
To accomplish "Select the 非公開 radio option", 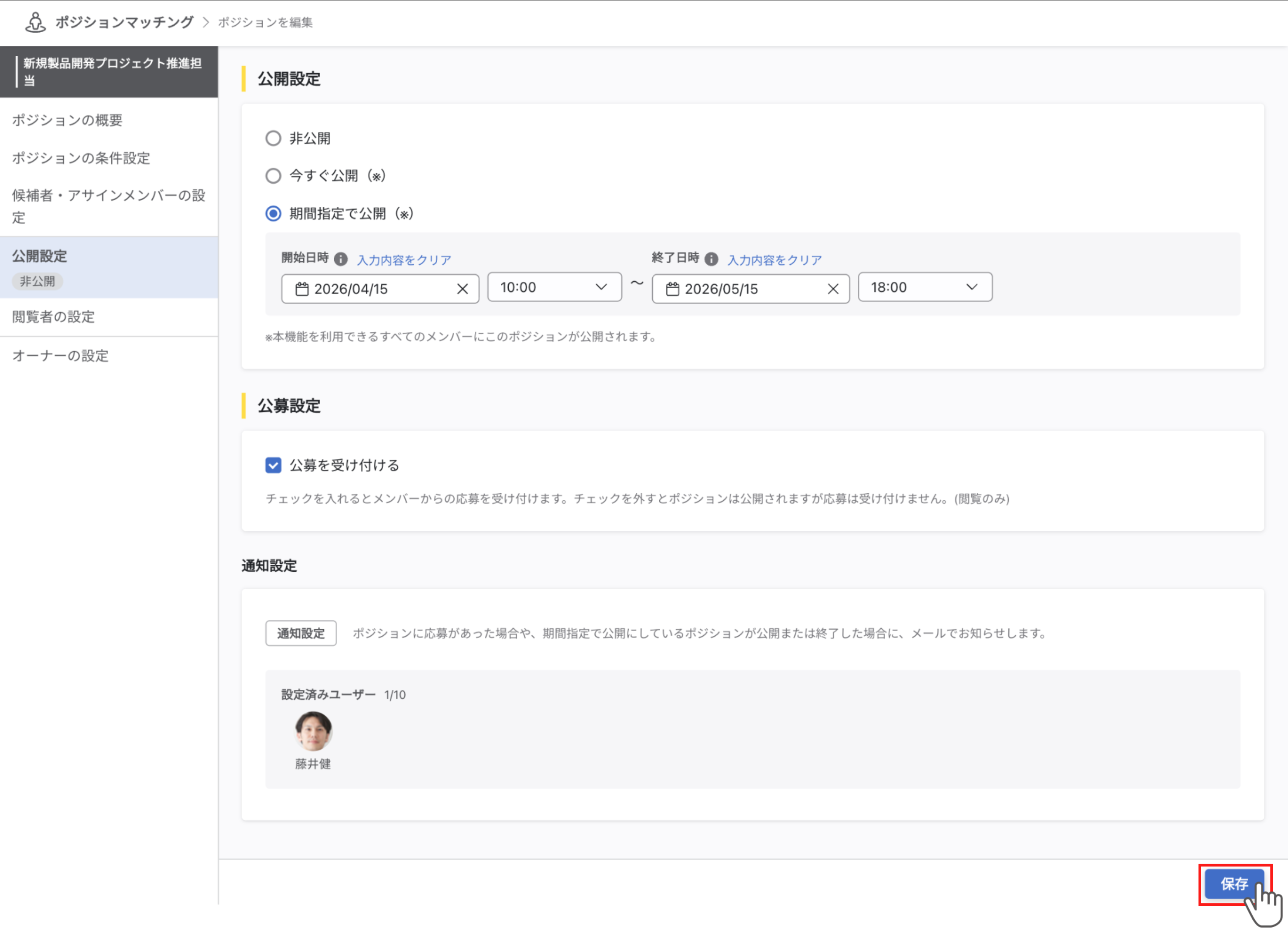I will pyautogui.click(x=273, y=138).
